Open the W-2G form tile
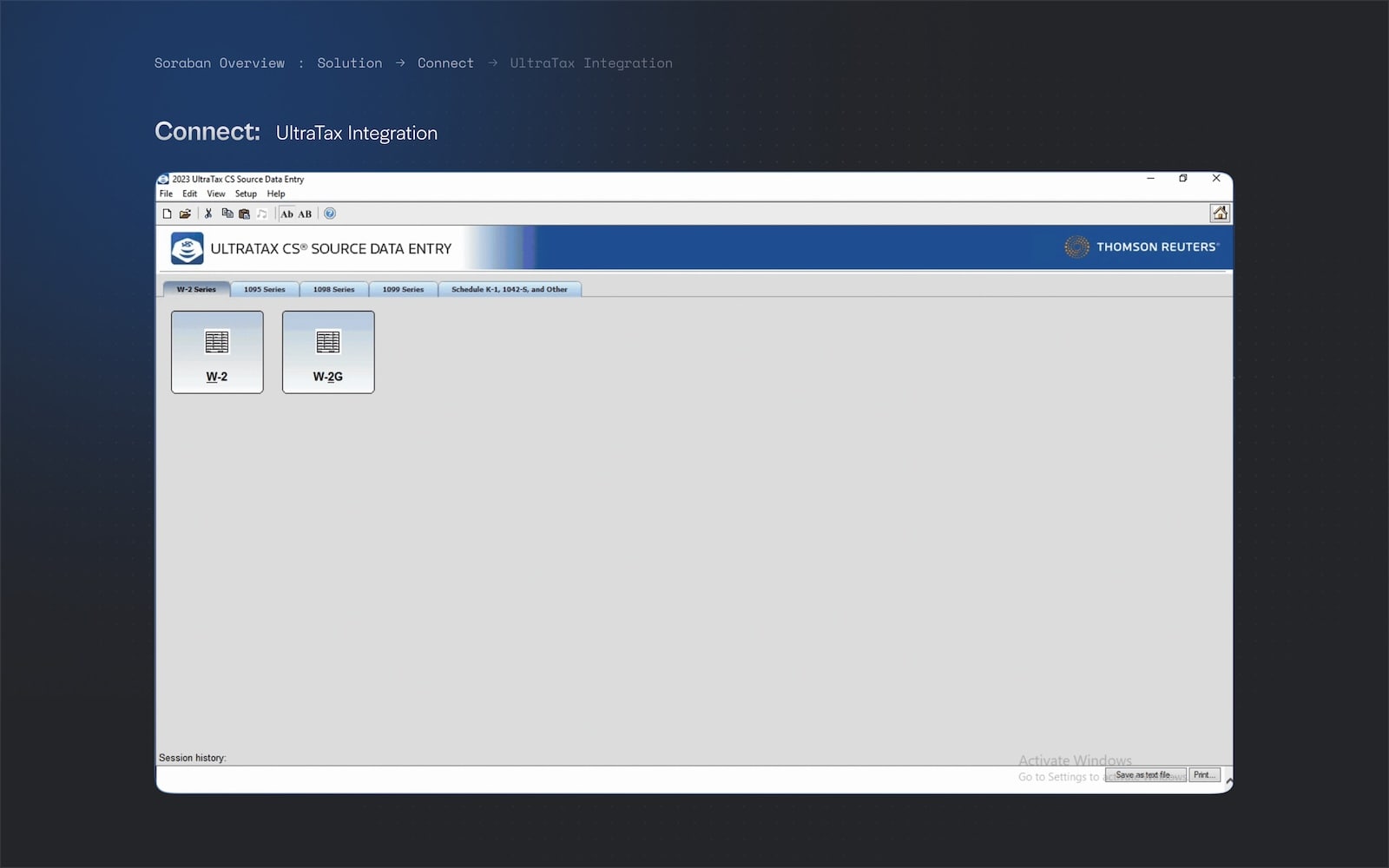1389x868 pixels. 328,352
